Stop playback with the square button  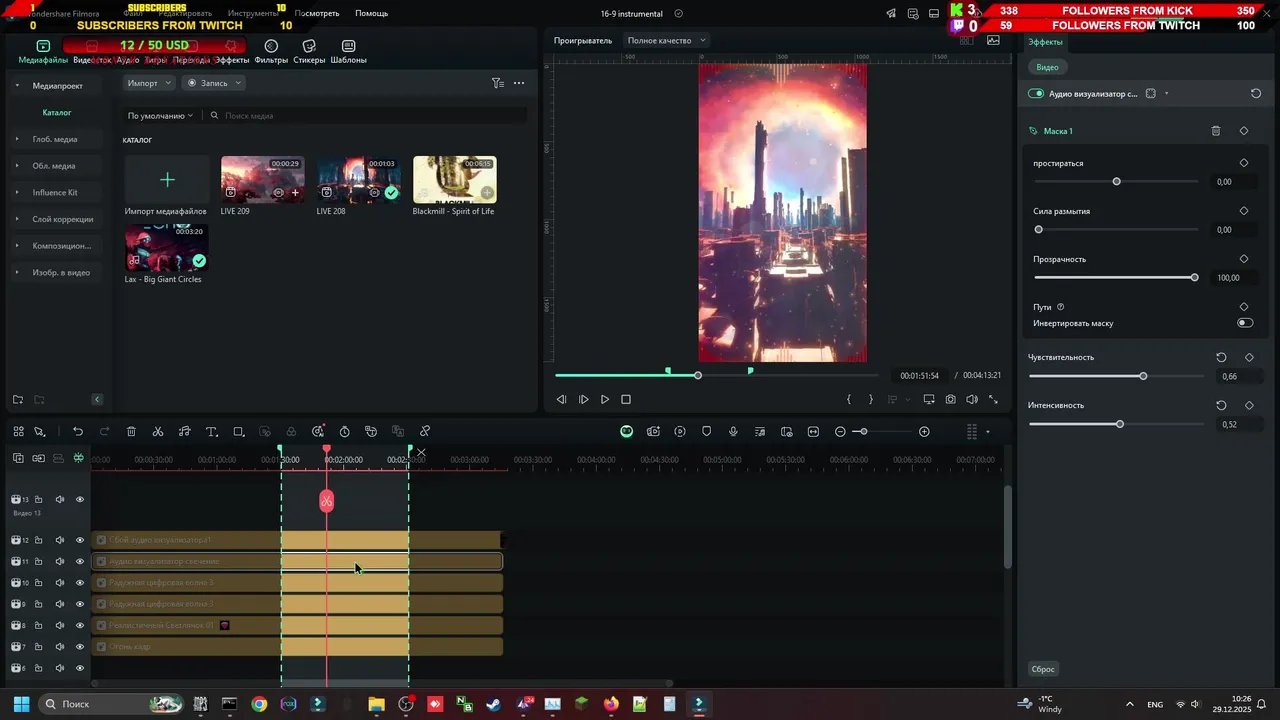point(626,399)
